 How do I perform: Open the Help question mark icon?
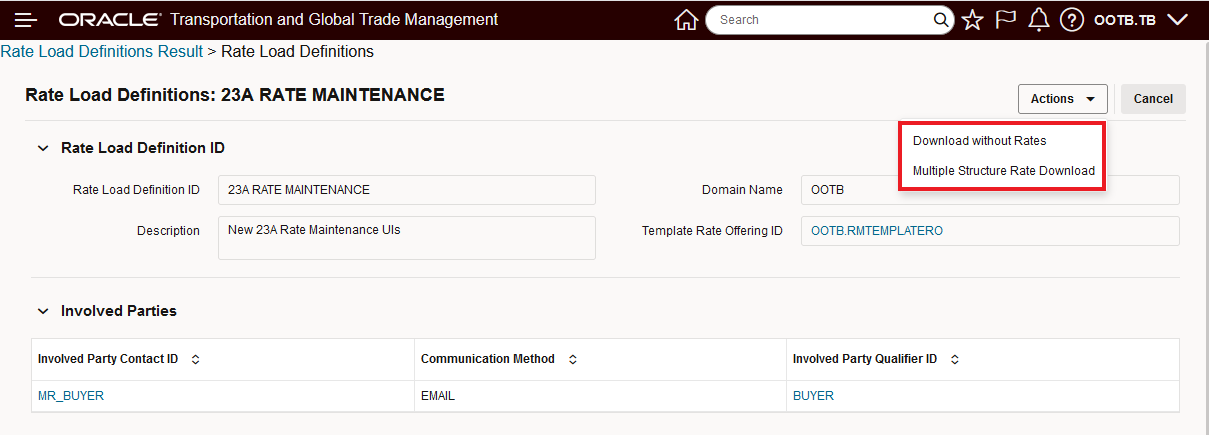1072,20
